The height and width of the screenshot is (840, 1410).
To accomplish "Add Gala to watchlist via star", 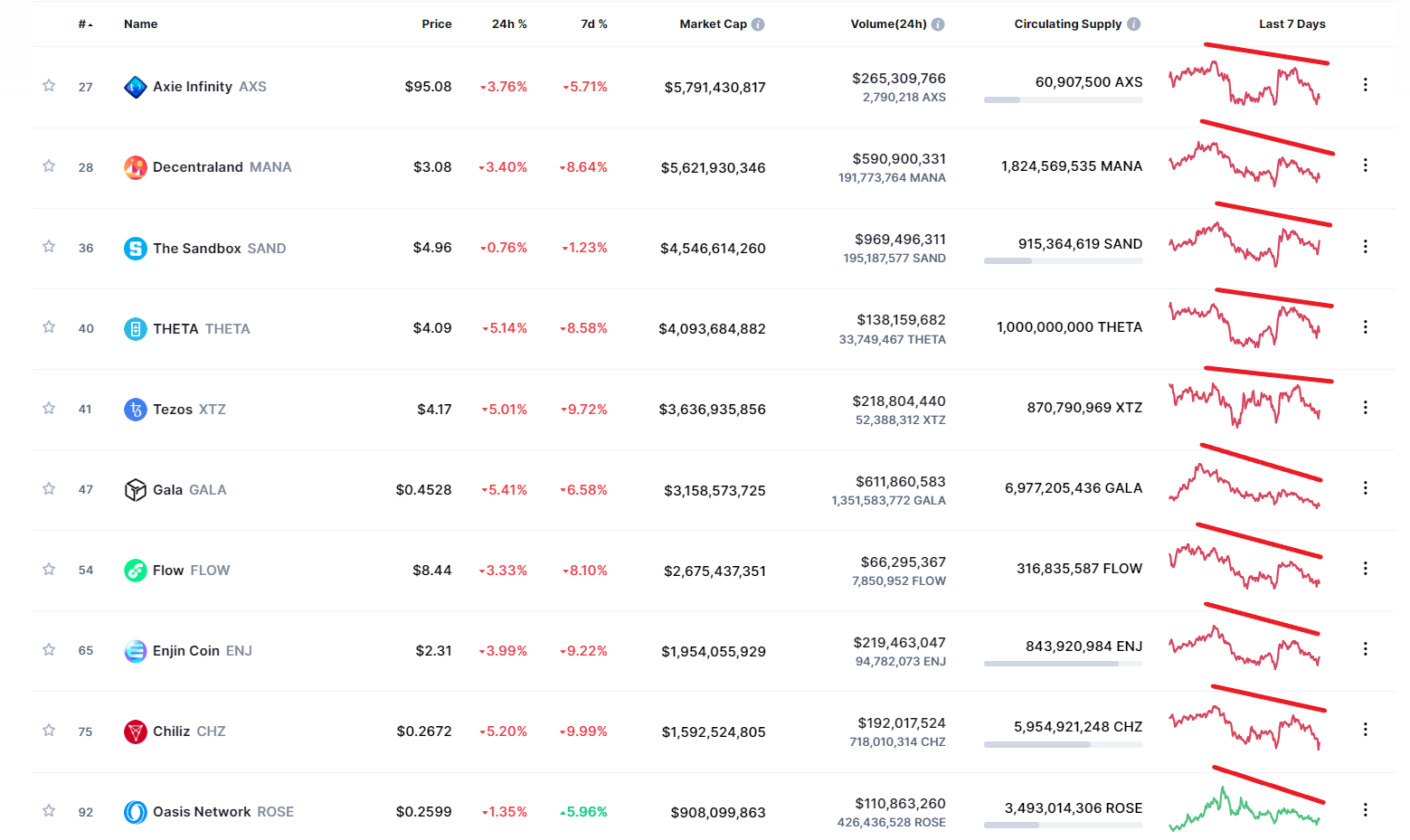I will [49, 489].
